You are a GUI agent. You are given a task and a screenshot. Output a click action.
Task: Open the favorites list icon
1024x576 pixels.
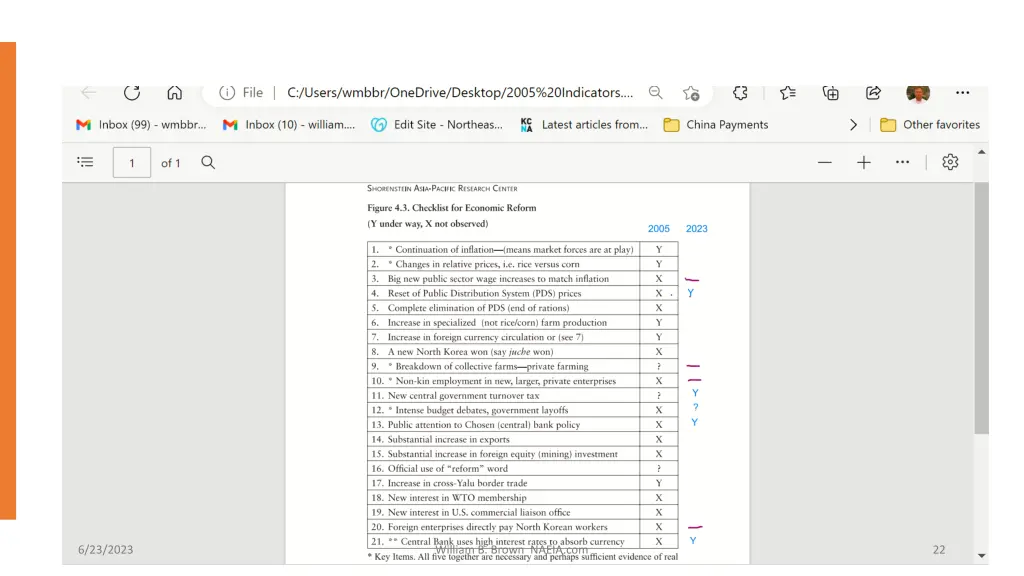click(788, 93)
